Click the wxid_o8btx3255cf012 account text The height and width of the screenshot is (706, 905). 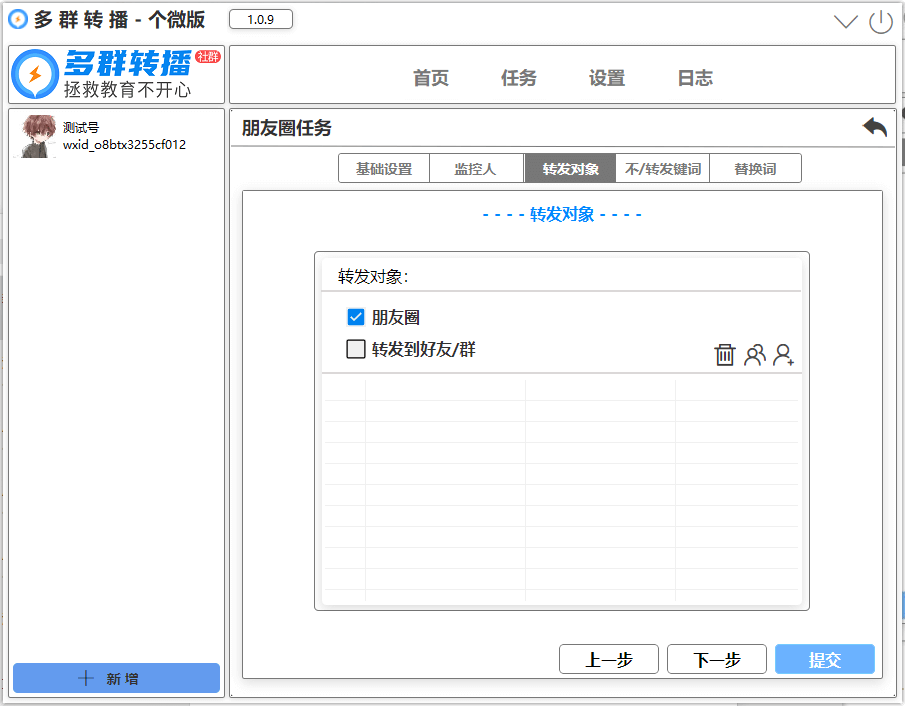[x=124, y=145]
